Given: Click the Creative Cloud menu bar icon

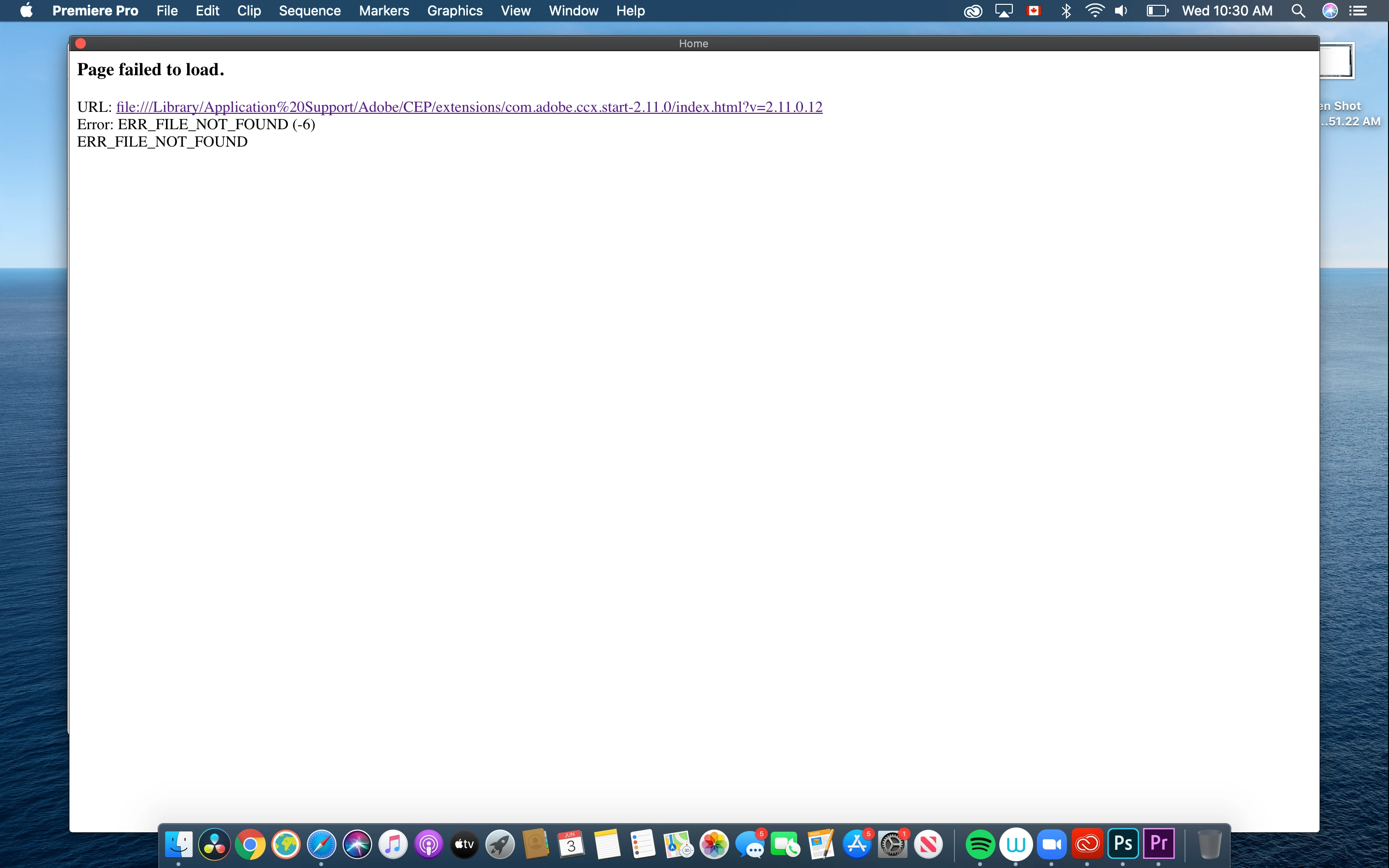Looking at the screenshot, I should pos(972,11).
